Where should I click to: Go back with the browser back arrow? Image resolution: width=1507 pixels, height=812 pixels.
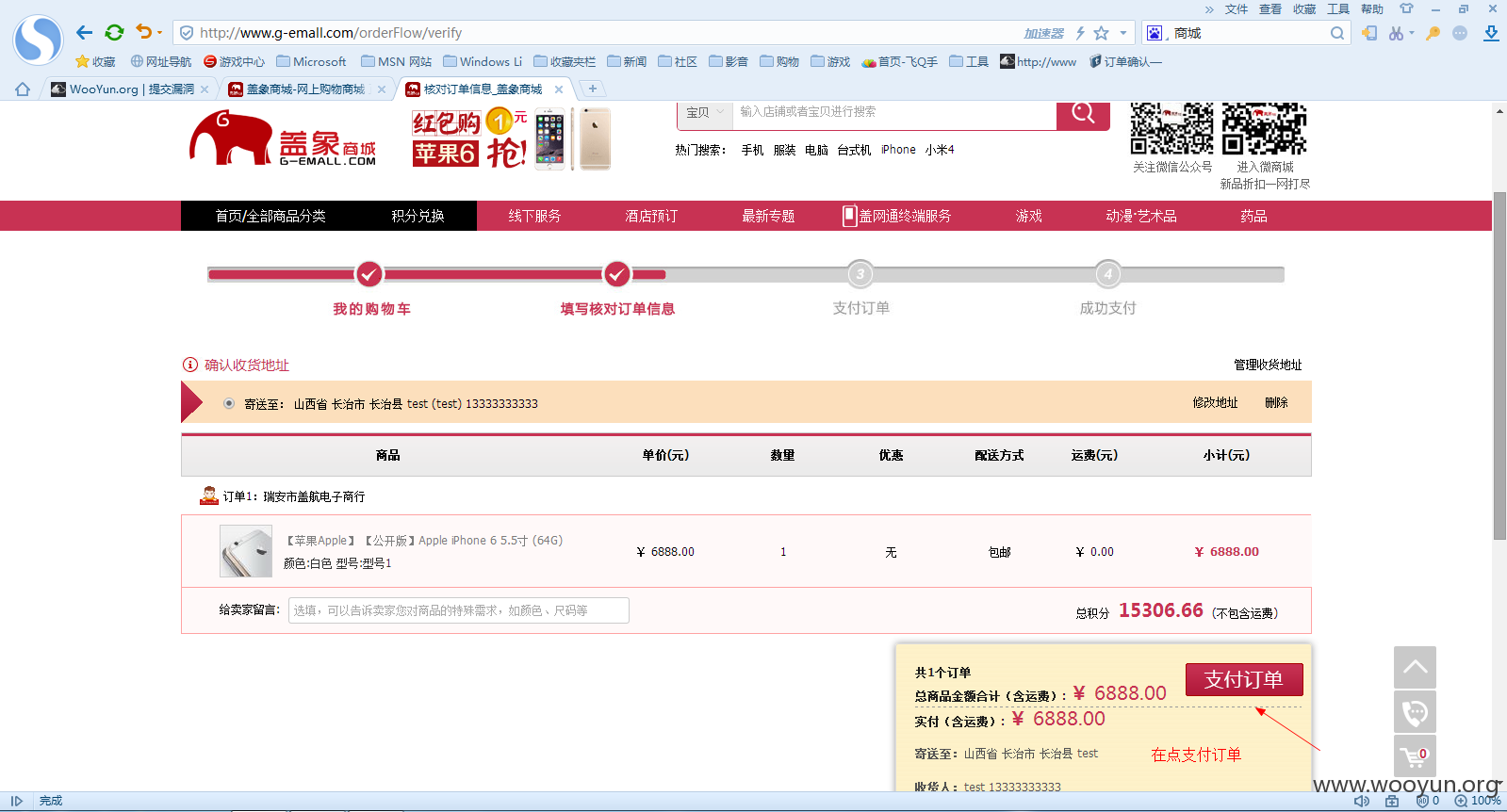click(x=84, y=33)
